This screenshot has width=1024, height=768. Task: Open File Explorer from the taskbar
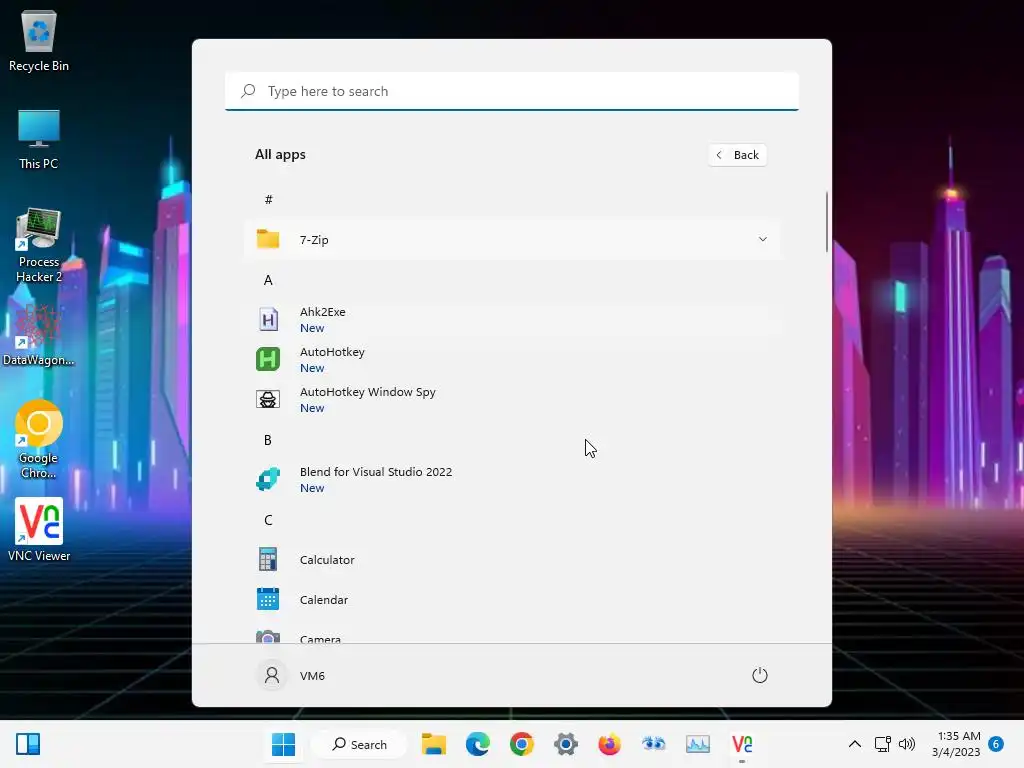434,744
